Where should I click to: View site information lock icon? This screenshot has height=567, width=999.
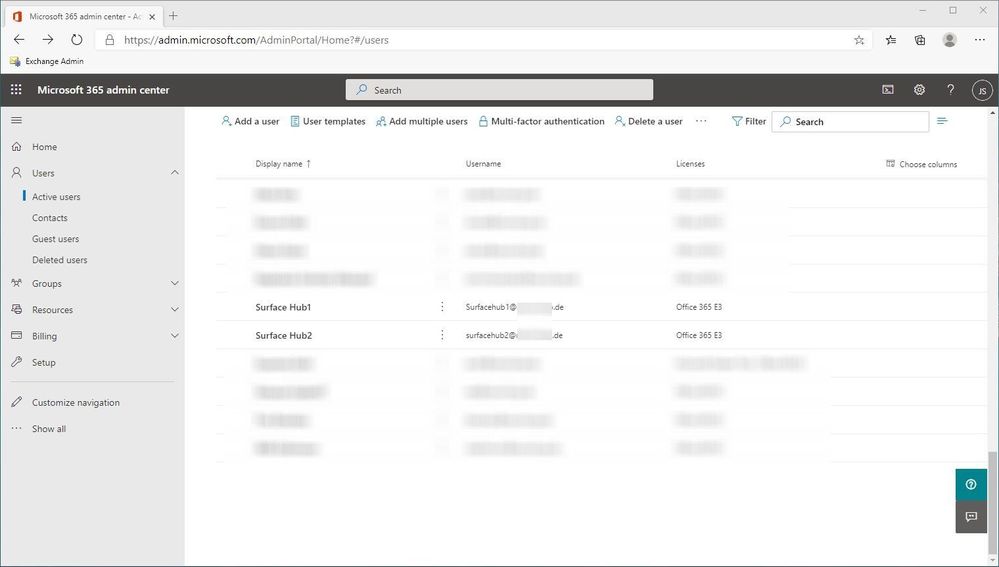click(x=110, y=40)
